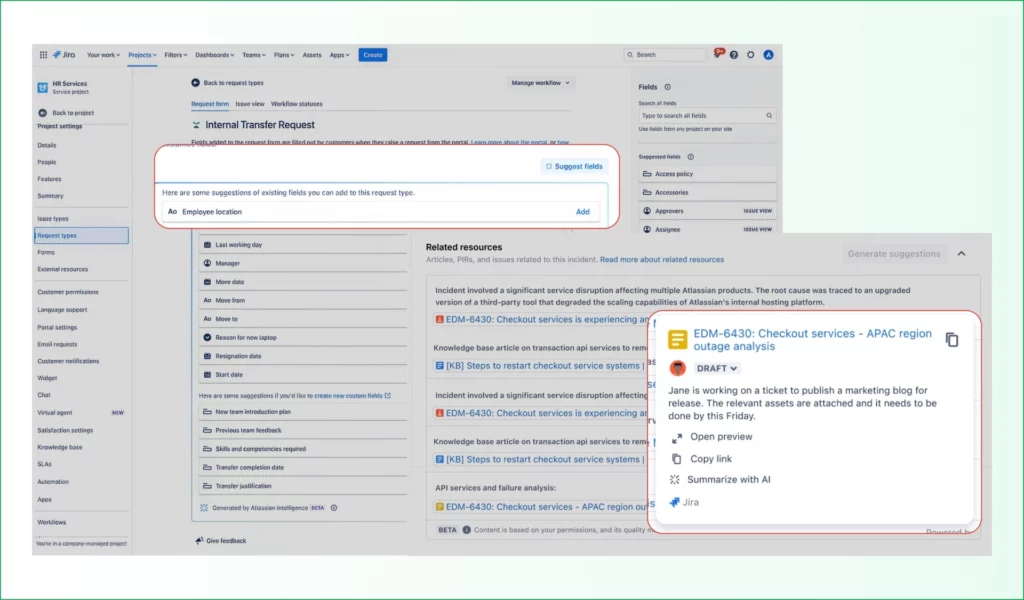Switch to the Issue view tab

pyautogui.click(x=249, y=104)
